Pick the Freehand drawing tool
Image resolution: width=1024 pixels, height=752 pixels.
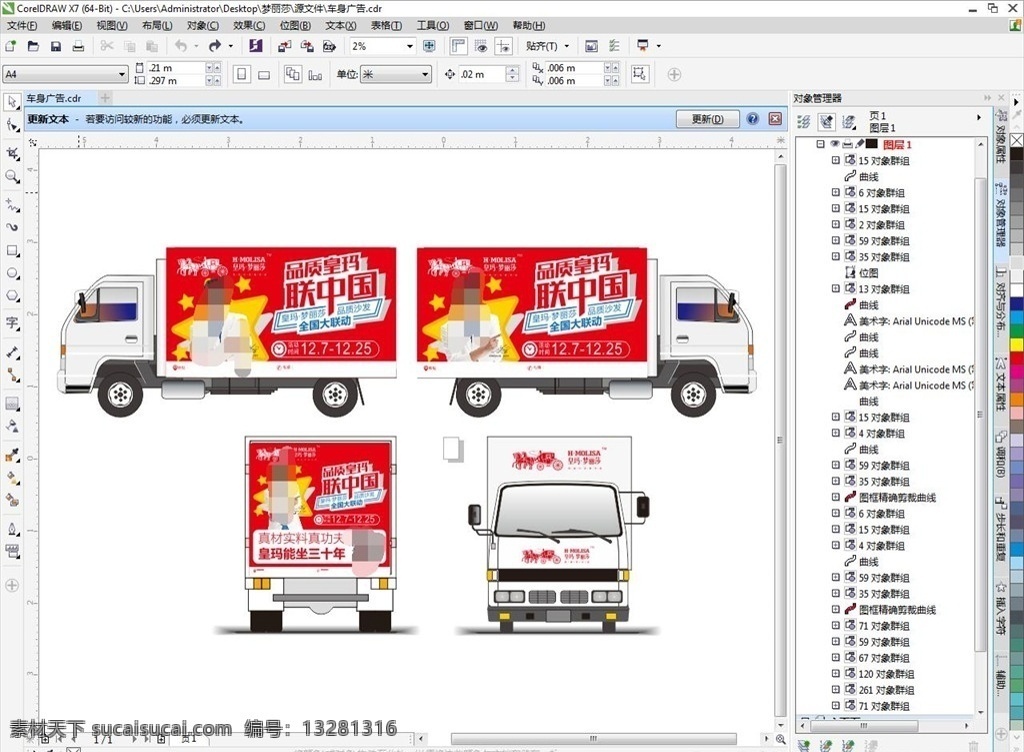point(12,205)
